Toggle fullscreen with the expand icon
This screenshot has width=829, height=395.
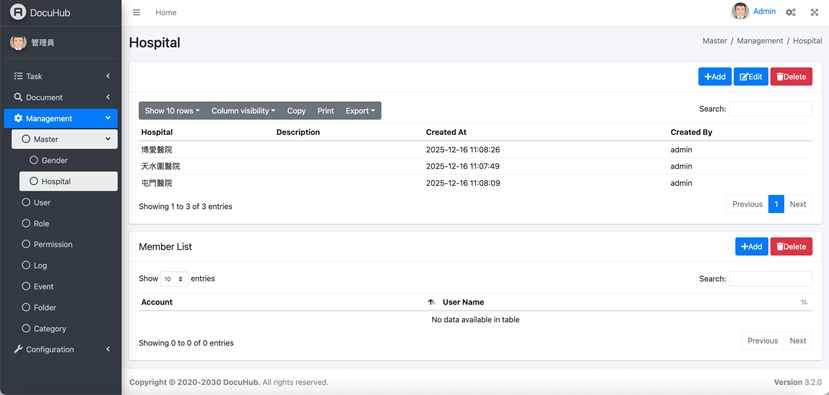[814, 12]
